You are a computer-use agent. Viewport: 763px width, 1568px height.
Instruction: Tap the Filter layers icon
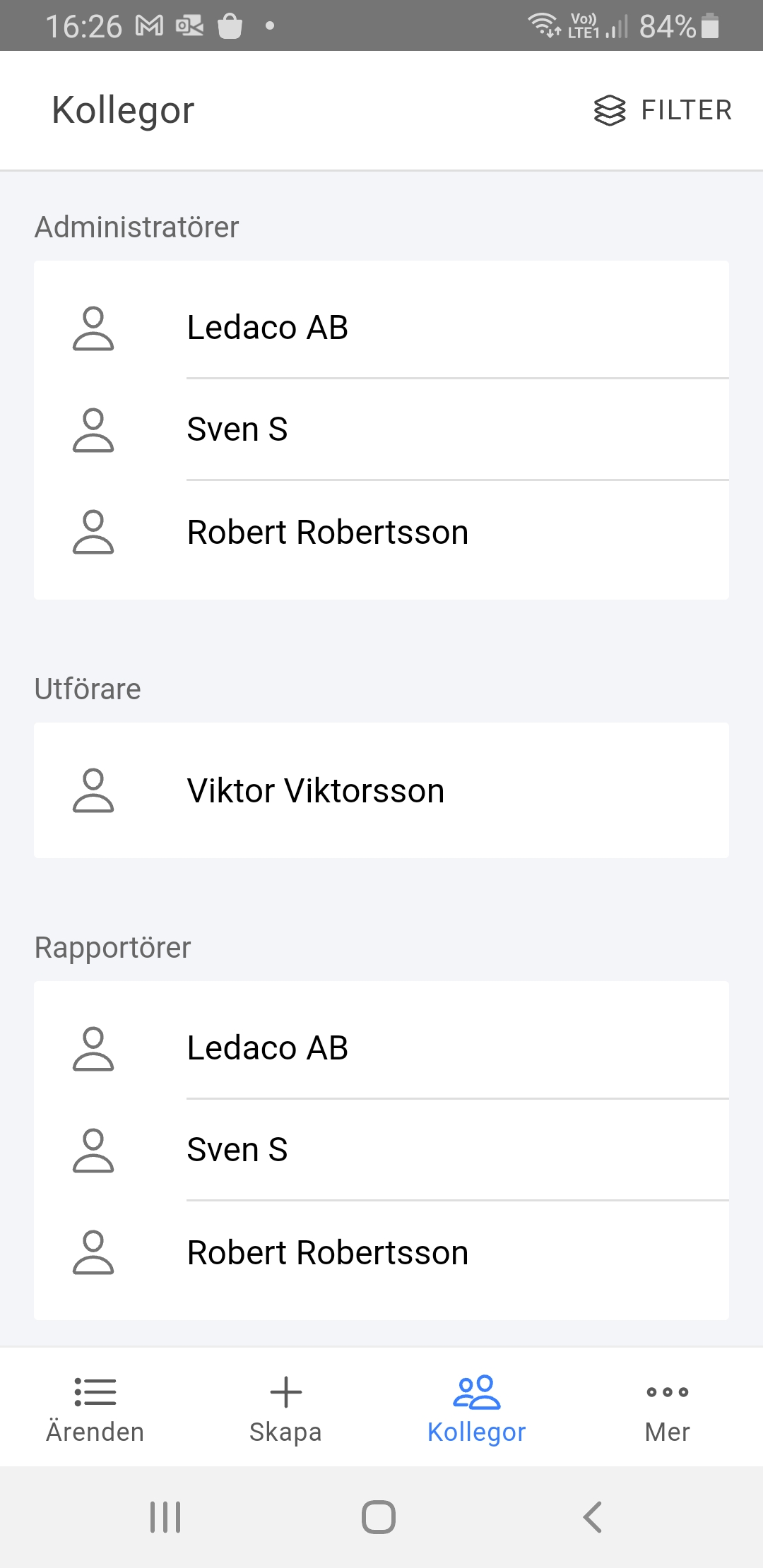click(609, 110)
